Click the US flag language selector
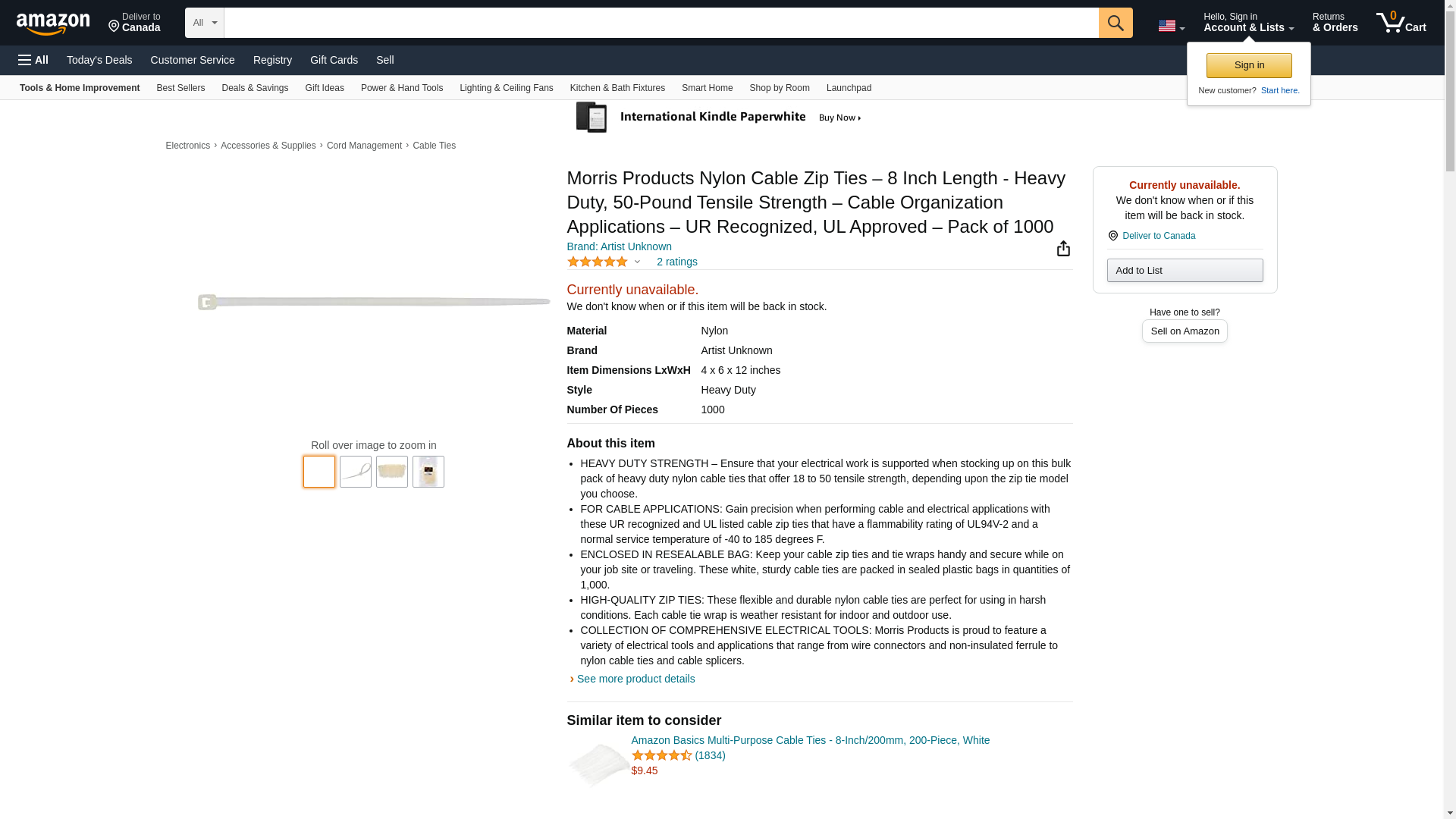Viewport: 1456px width, 819px height. 1171,26
